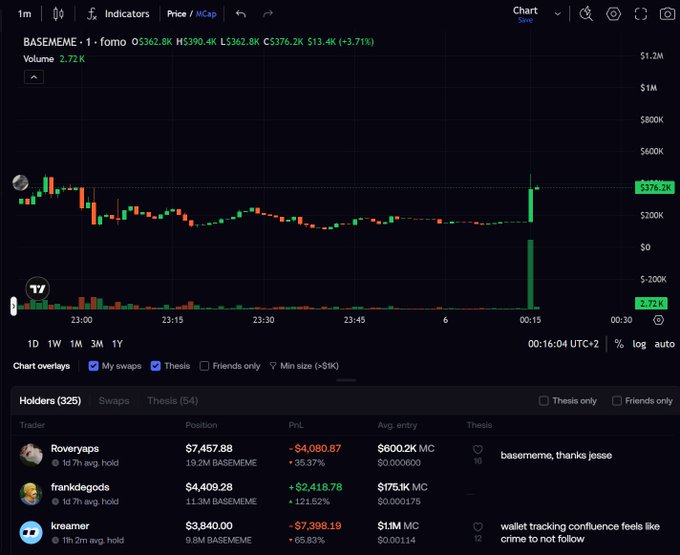
Task: Select 1D date range
Action: pos(33,344)
